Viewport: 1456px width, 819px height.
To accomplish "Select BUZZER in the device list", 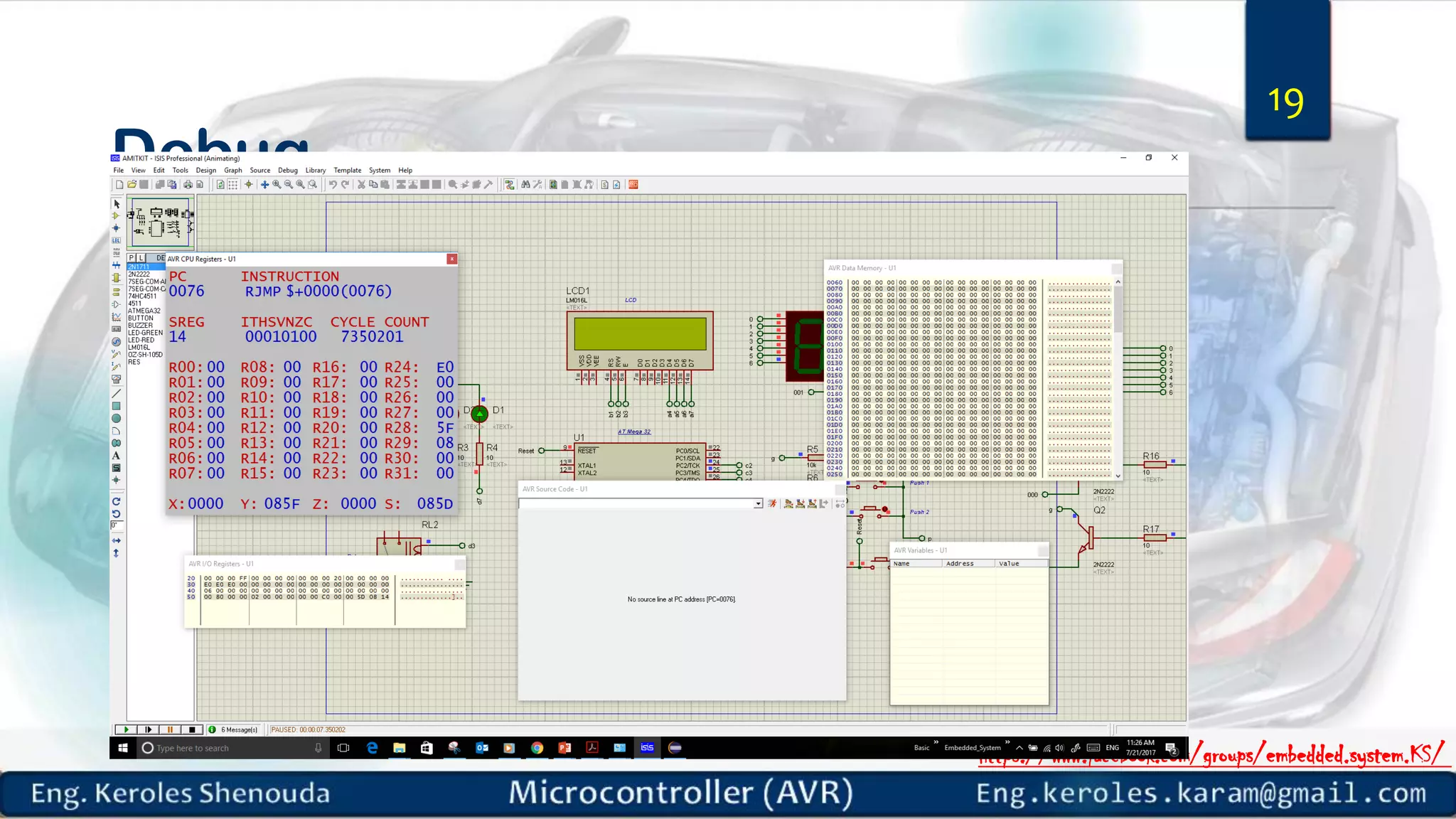I will coord(140,326).
